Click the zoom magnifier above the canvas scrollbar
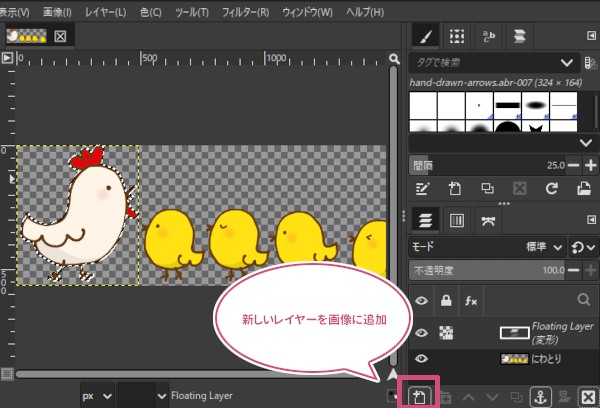The height and width of the screenshot is (408, 600). point(394,59)
